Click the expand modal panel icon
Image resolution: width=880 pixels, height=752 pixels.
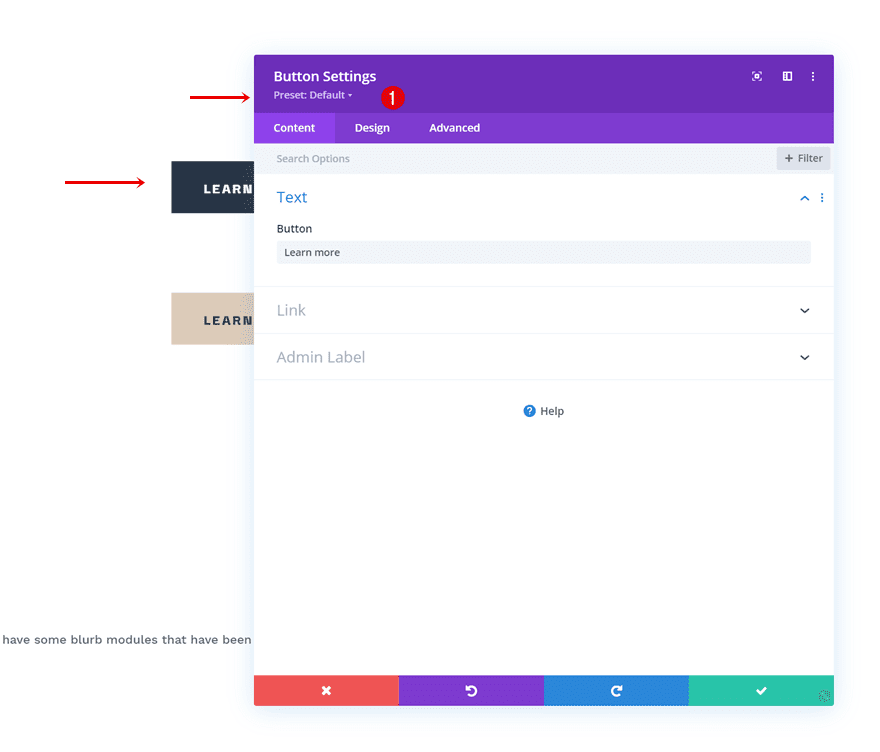click(x=786, y=76)
